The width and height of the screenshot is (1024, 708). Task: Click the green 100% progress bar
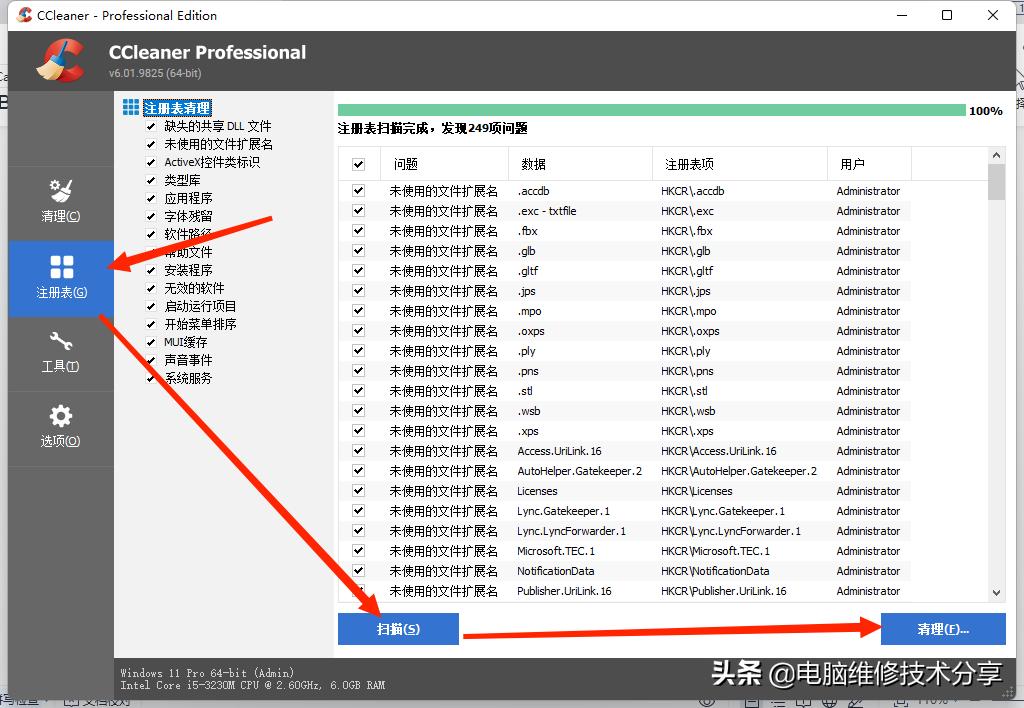pos(650,109)
